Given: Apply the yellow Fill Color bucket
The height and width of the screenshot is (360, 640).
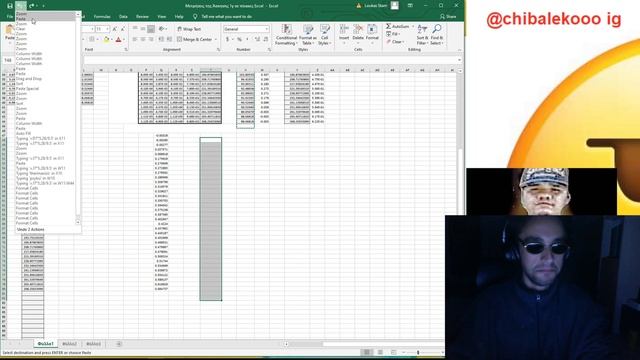Looking at the screenshot, I should 106,39.
